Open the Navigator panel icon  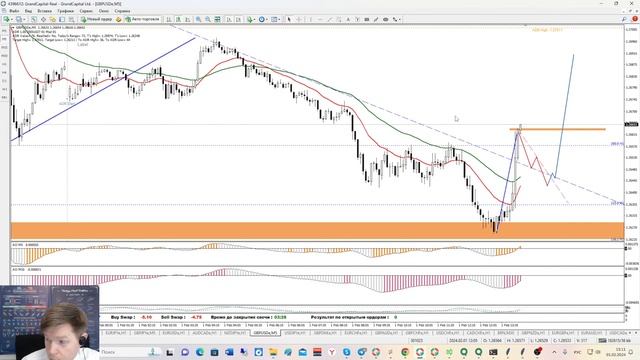coord(53,19)
